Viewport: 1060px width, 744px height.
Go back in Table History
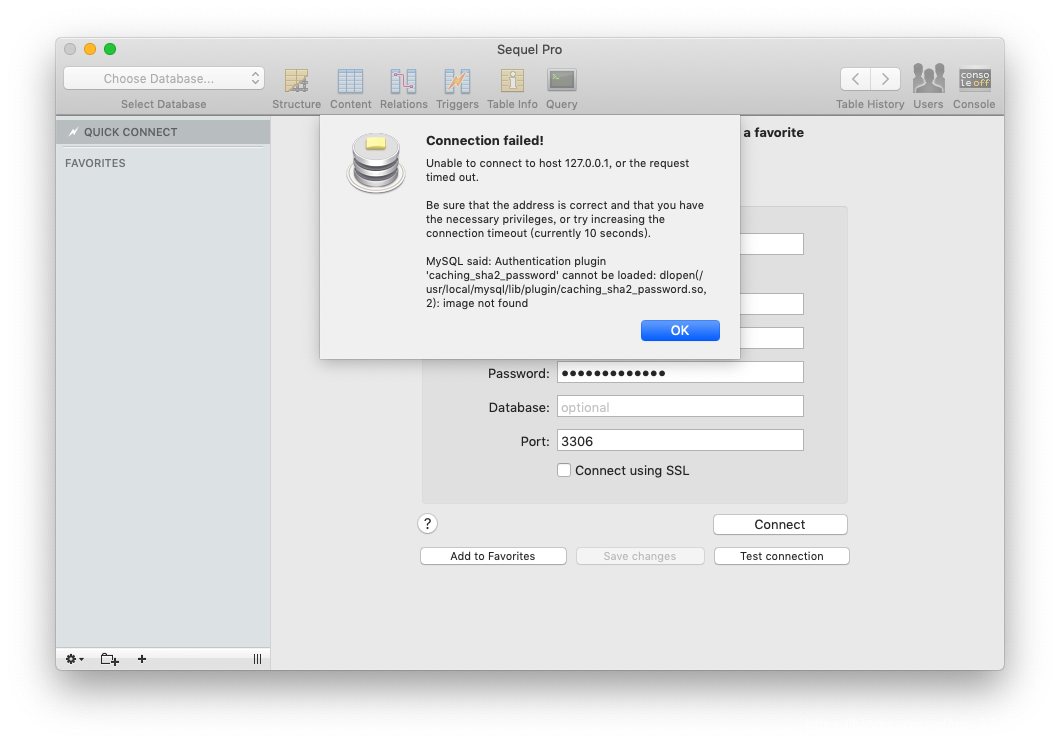856,79
